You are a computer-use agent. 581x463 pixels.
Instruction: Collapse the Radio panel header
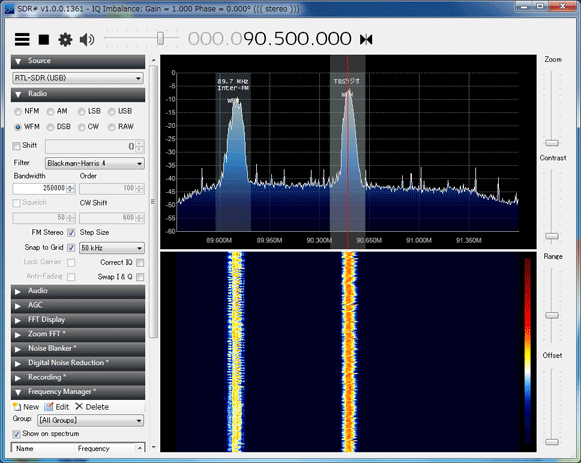78,94
